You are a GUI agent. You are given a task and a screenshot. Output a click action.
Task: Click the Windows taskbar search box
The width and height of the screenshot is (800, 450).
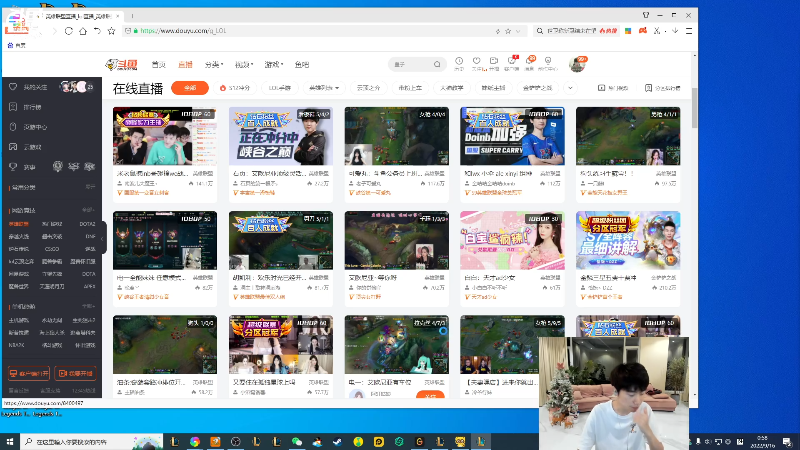coord(91,441)
